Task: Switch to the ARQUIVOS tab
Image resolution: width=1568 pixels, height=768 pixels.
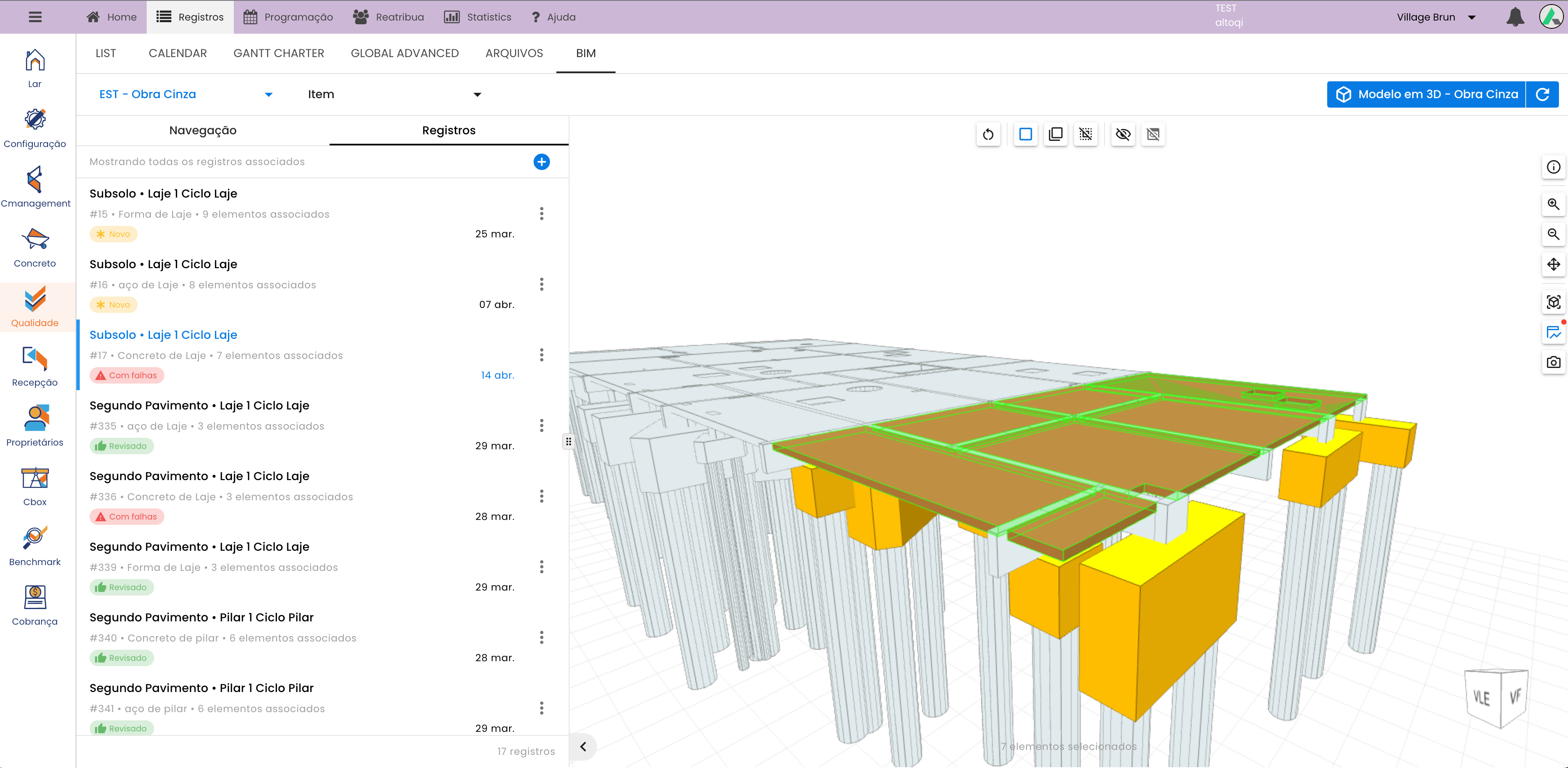Action: click(x=514, y=53)
